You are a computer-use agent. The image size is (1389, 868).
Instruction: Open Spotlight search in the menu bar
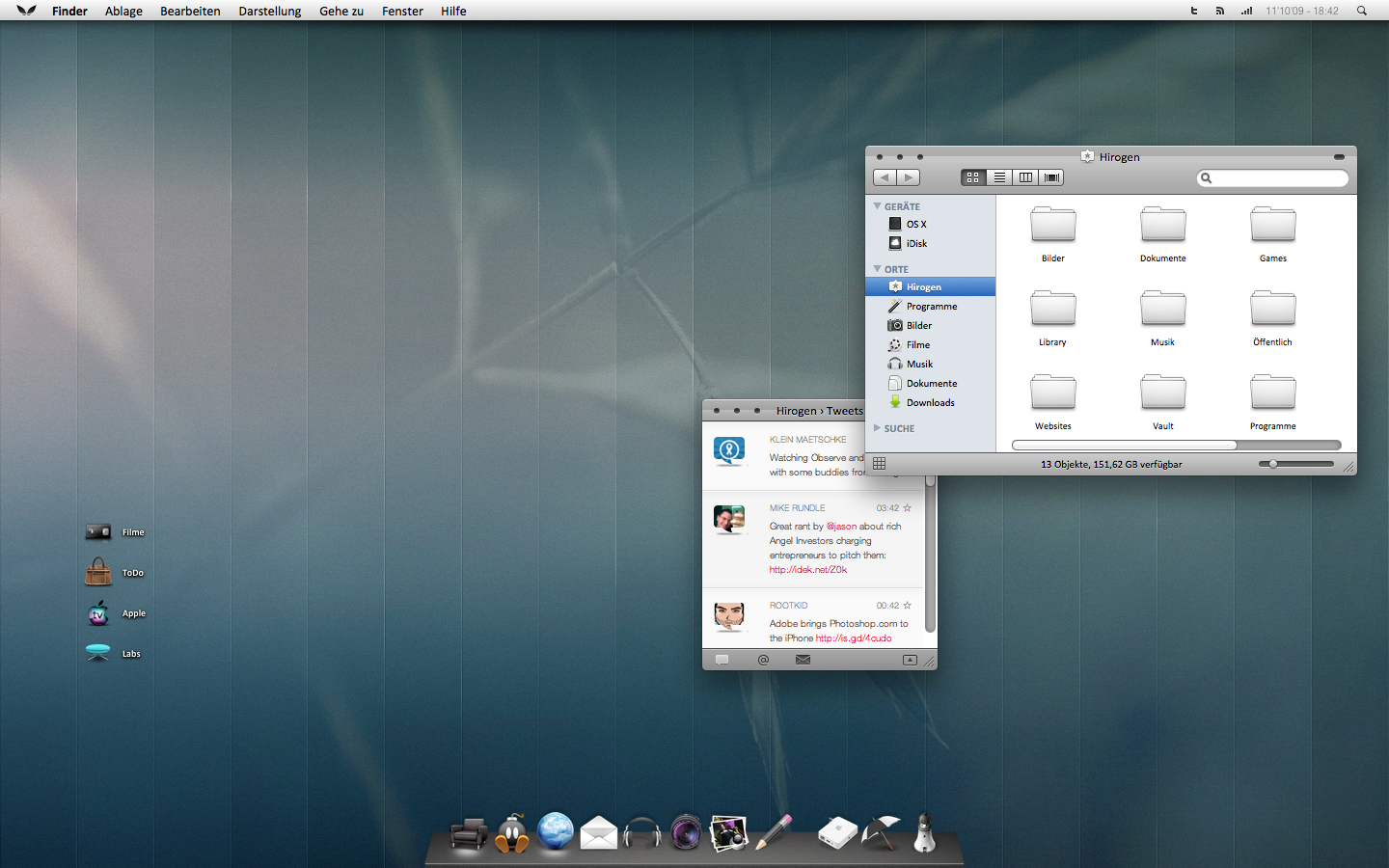pyautogui.click(x=1362, y=11)
